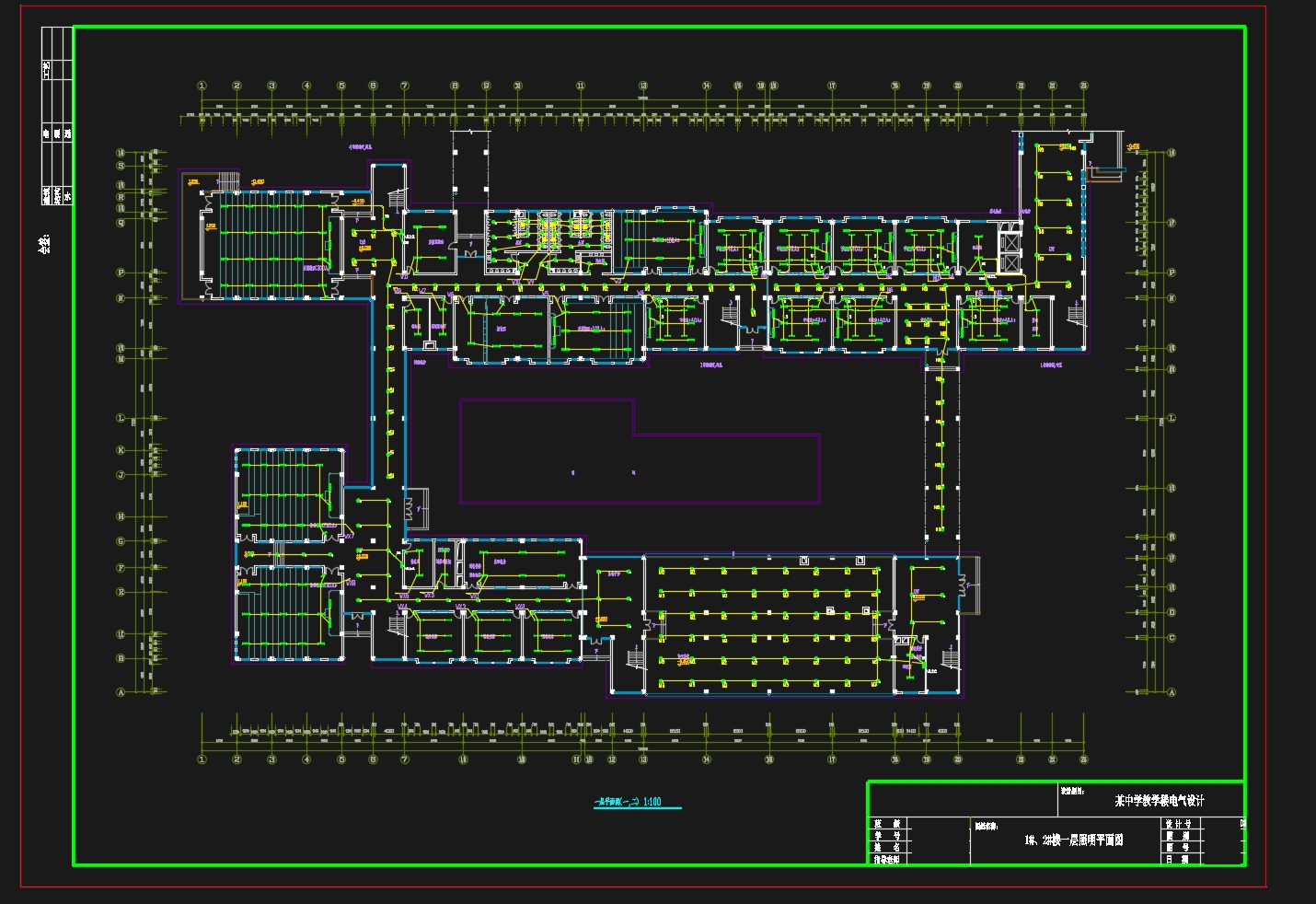Click the 指导老师 cell in title block
Screen dimensions: 1316x904
(889, 859)
